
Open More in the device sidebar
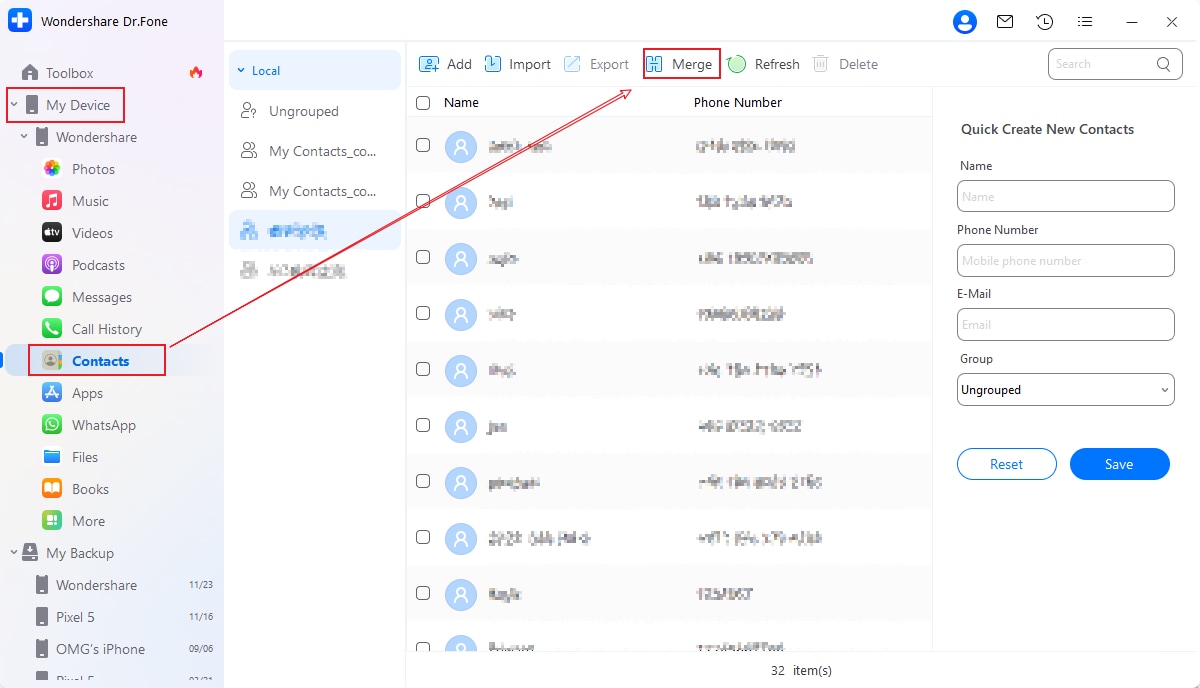click(88, 521)
